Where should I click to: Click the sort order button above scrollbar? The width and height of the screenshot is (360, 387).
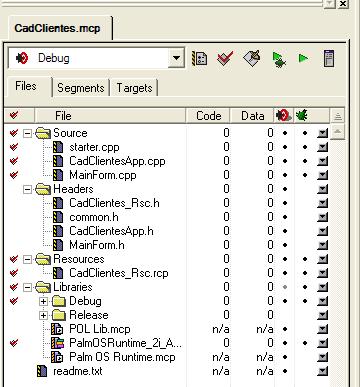pos(338,116)
